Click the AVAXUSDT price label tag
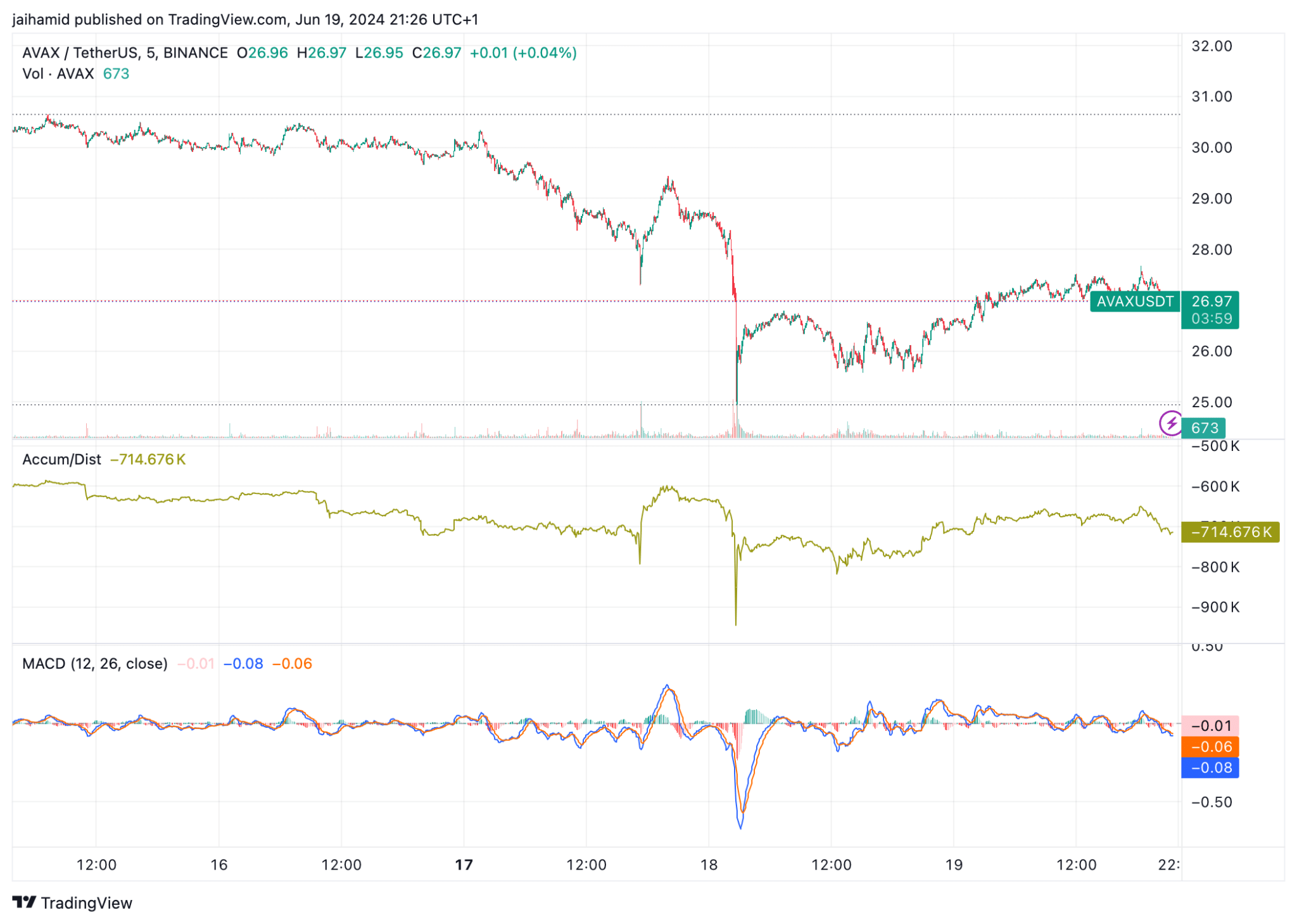Screen dimensions: 1297x924 click(x=1134, y=301)
